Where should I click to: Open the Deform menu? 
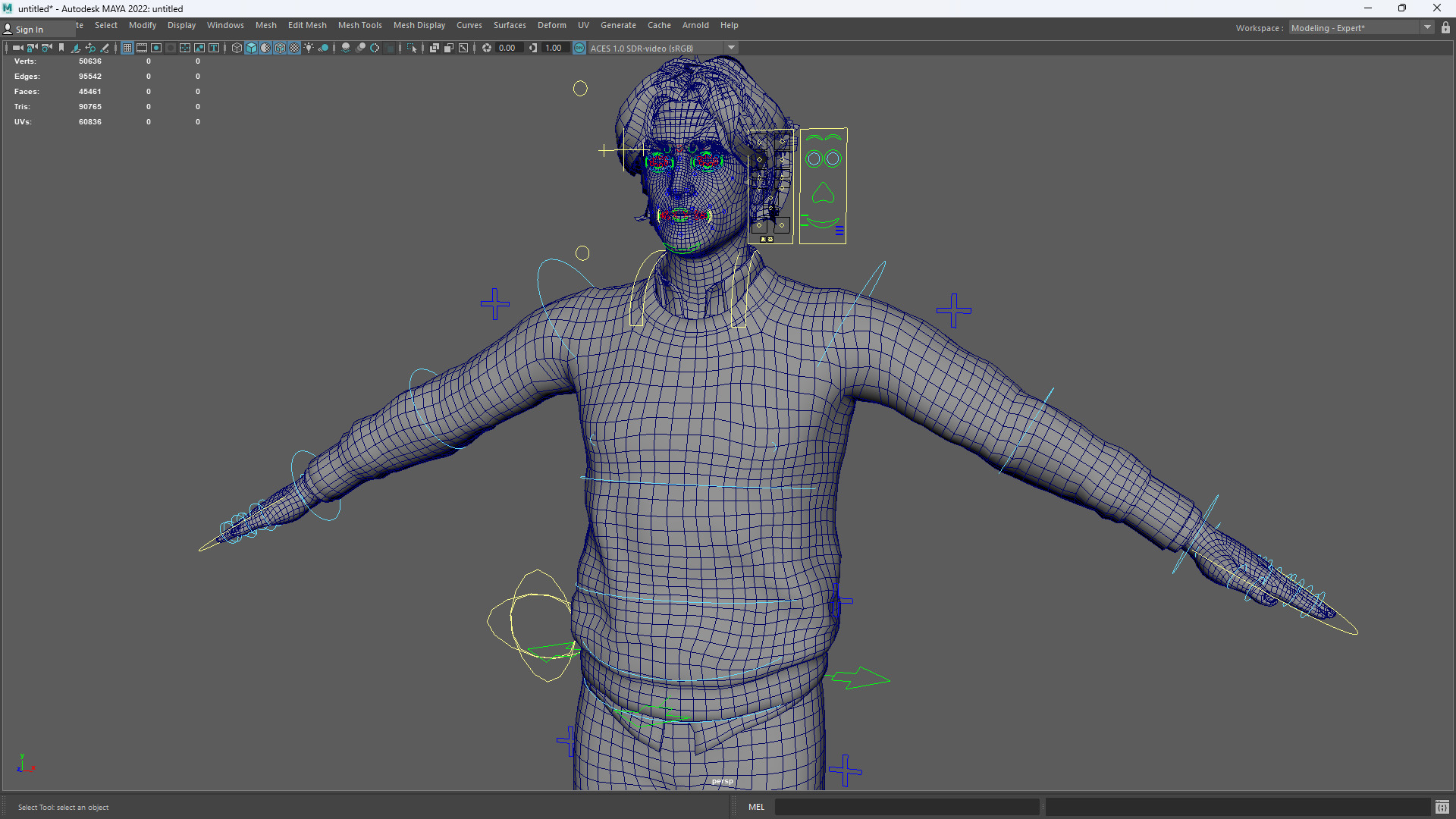click(551, 25)
